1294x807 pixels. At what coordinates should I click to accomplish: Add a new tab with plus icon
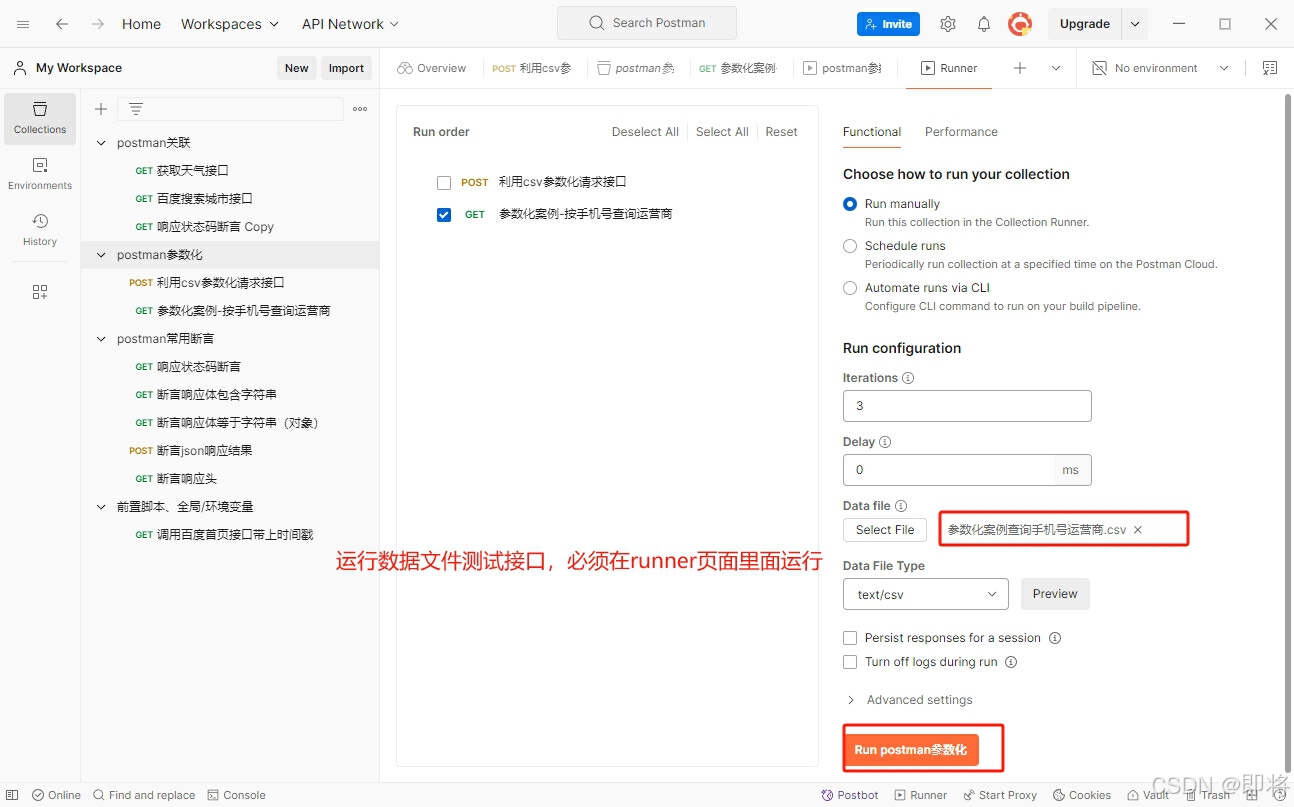click(1020, 68)
